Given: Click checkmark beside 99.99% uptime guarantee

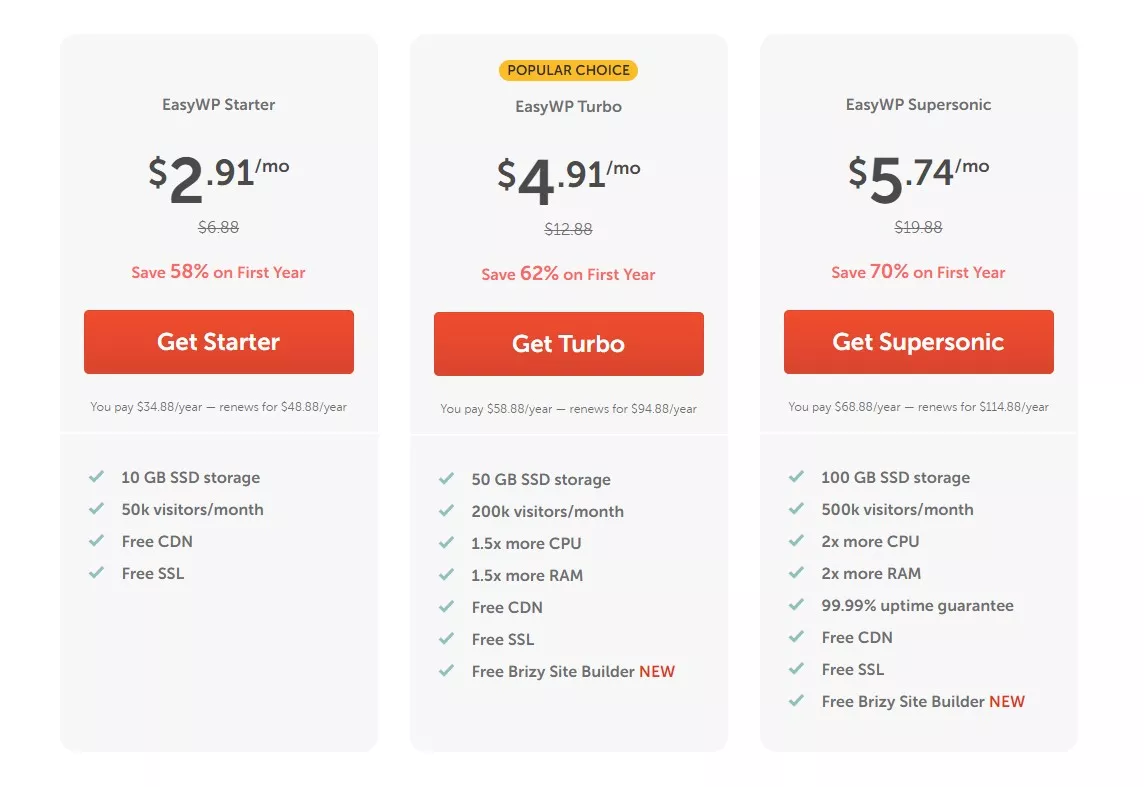Looking at the screenshot, I should (x=796, y=605).
